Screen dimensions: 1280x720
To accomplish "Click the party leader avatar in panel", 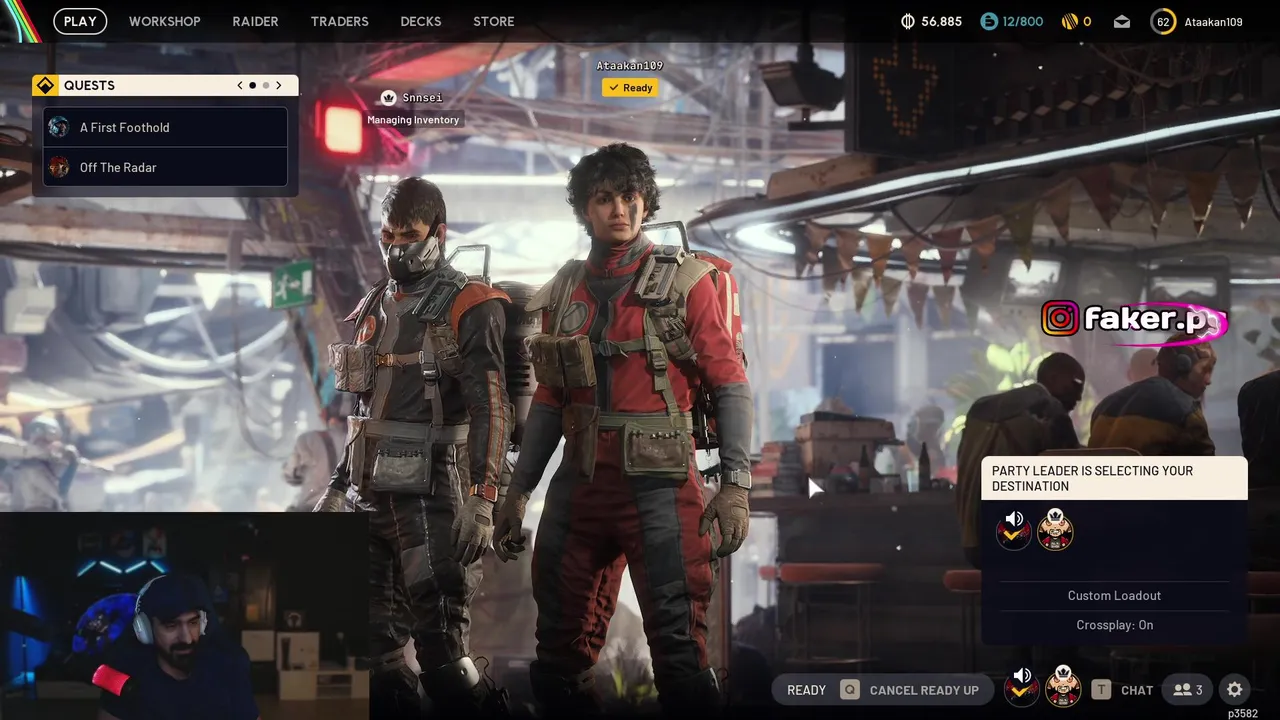I will 1054,529.
